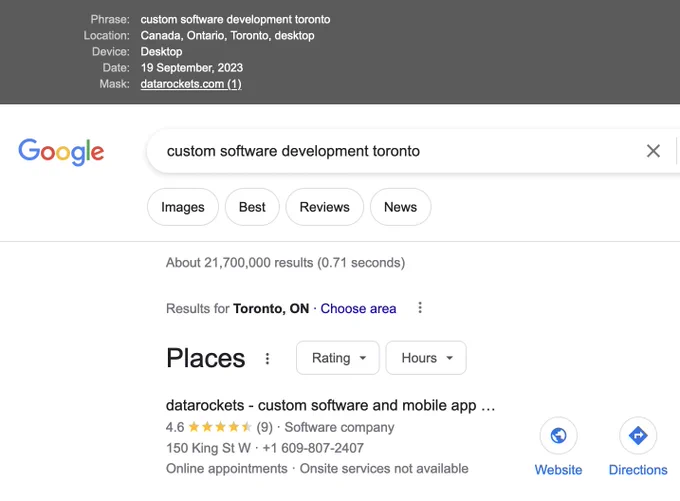This screenshot has width=680, height=501.
Task: Open the datarockets.com (1) mask link
Action: 191,84
